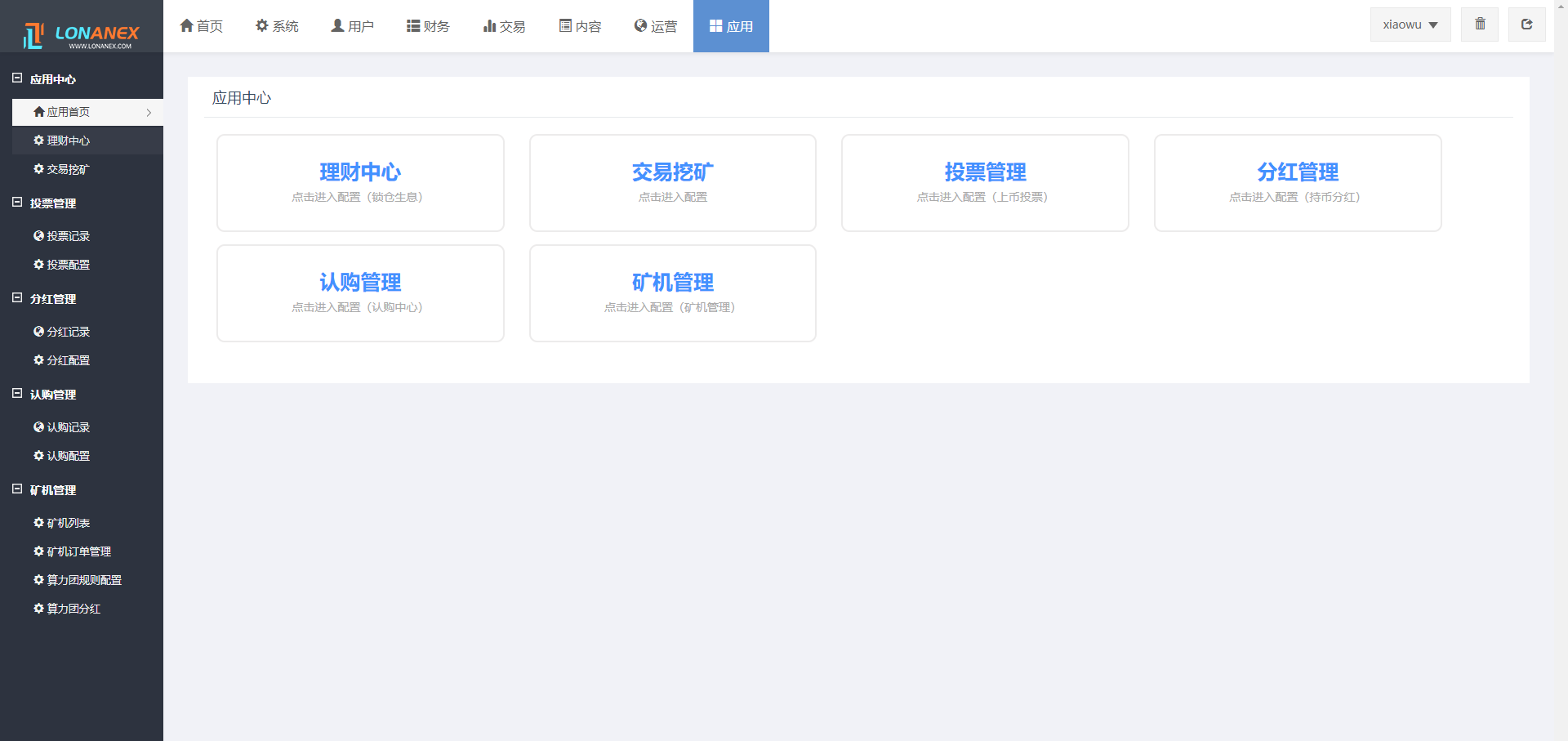1568x741 pixels.
Task: Collapse the 分红管理 sidebar group
Action: pos(17,298)
